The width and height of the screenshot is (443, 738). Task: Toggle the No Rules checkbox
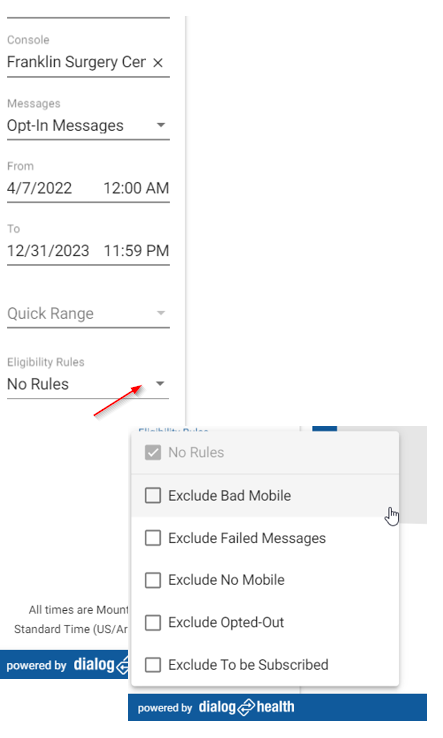click(153, 453)
